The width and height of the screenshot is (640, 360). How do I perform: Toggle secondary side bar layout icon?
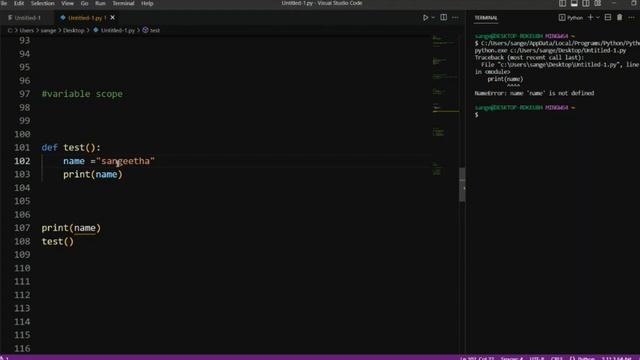(586, 3)
